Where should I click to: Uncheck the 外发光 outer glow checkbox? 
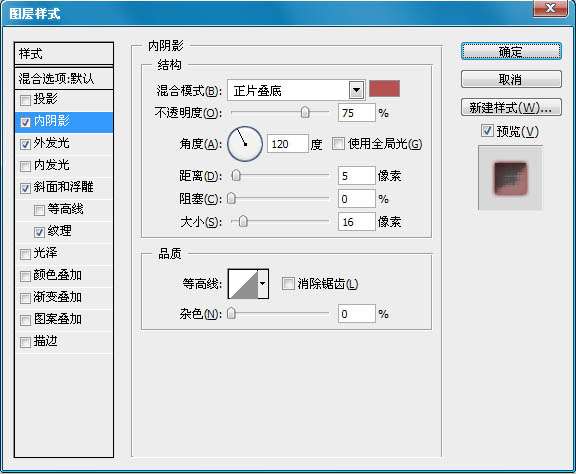[25, 144]
